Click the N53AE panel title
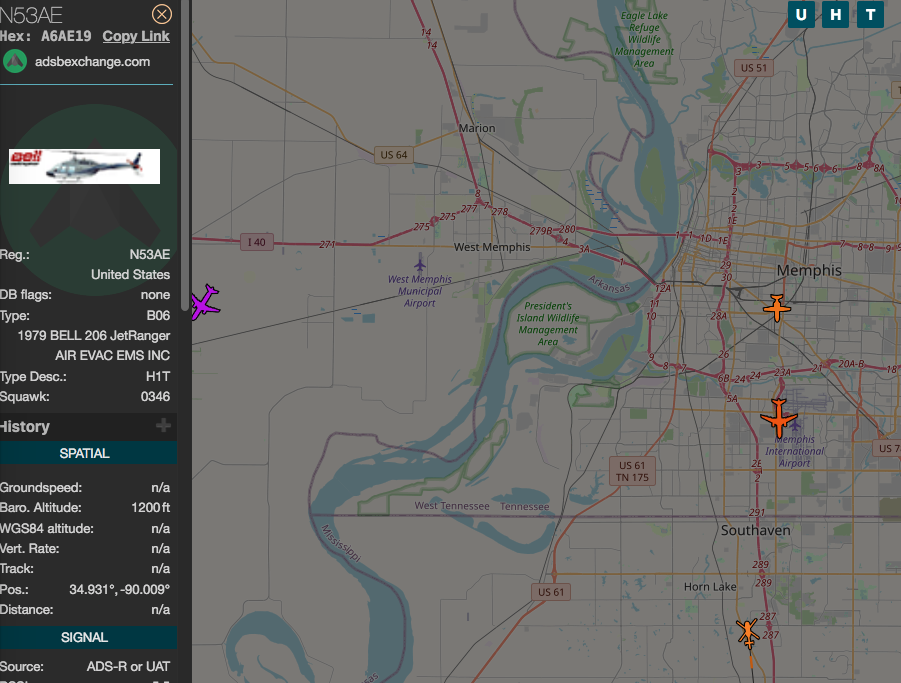This screenshot has width=901, height=683. click(x=31, y=15)
